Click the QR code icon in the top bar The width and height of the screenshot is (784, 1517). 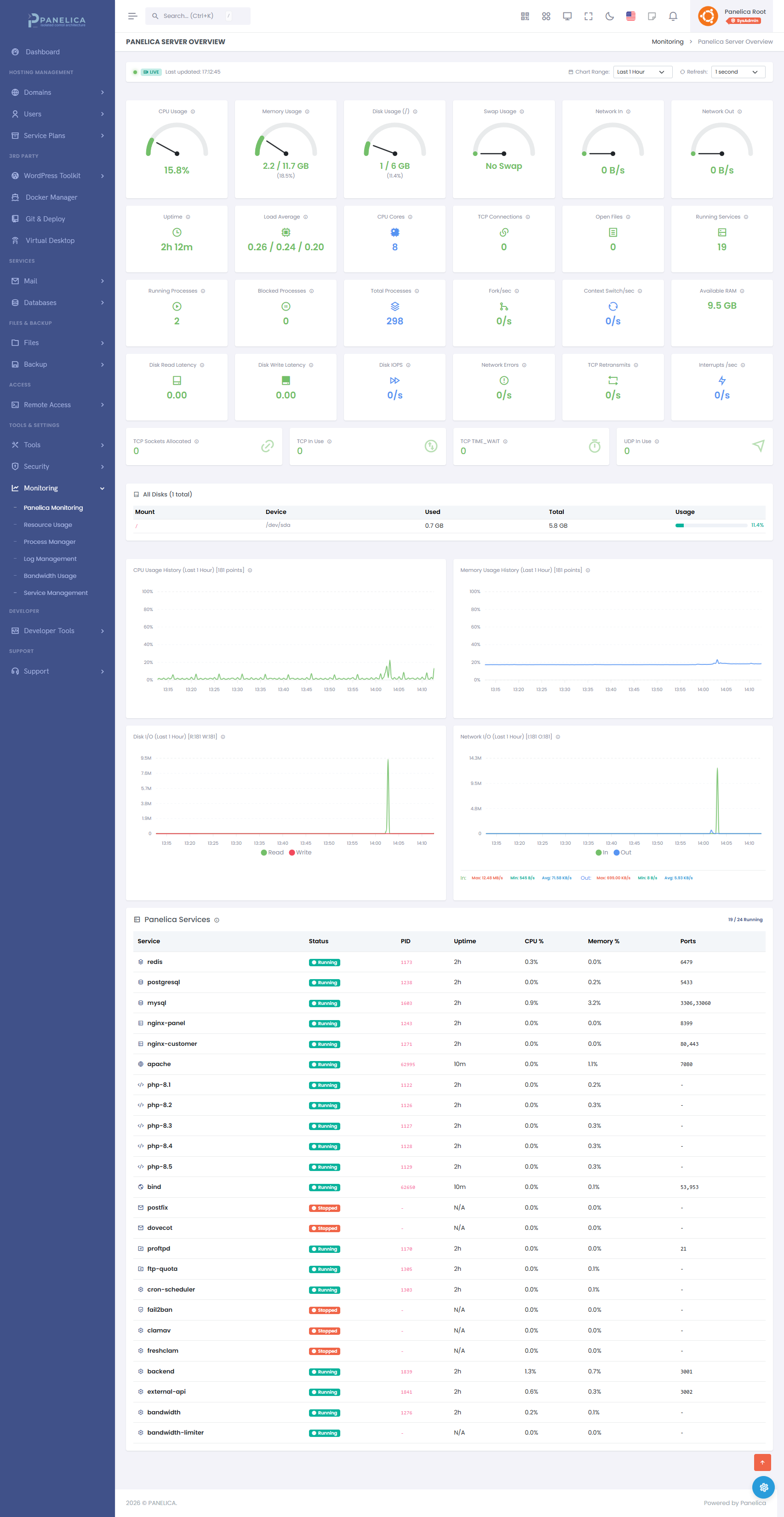(525, 16)
